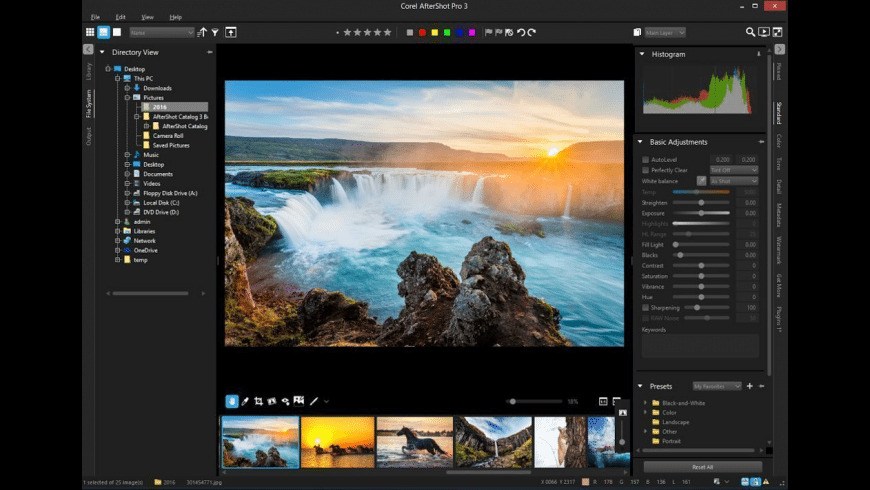Select the 2016 folder in the tree
Screen dimensions: 870x490
(160, 107)
